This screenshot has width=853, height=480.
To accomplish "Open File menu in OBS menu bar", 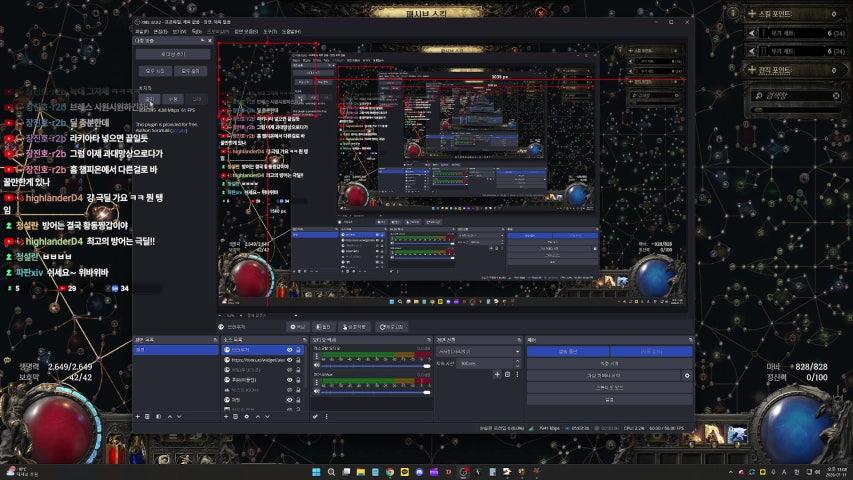I will pos(141,32).
